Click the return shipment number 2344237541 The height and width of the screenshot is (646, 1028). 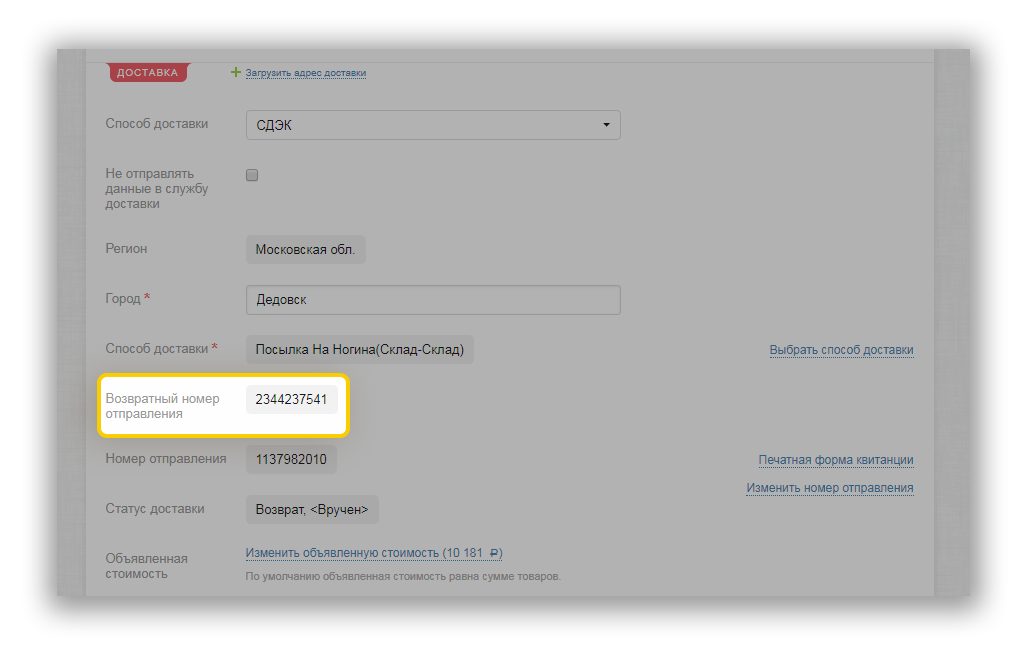coord(291,399)
